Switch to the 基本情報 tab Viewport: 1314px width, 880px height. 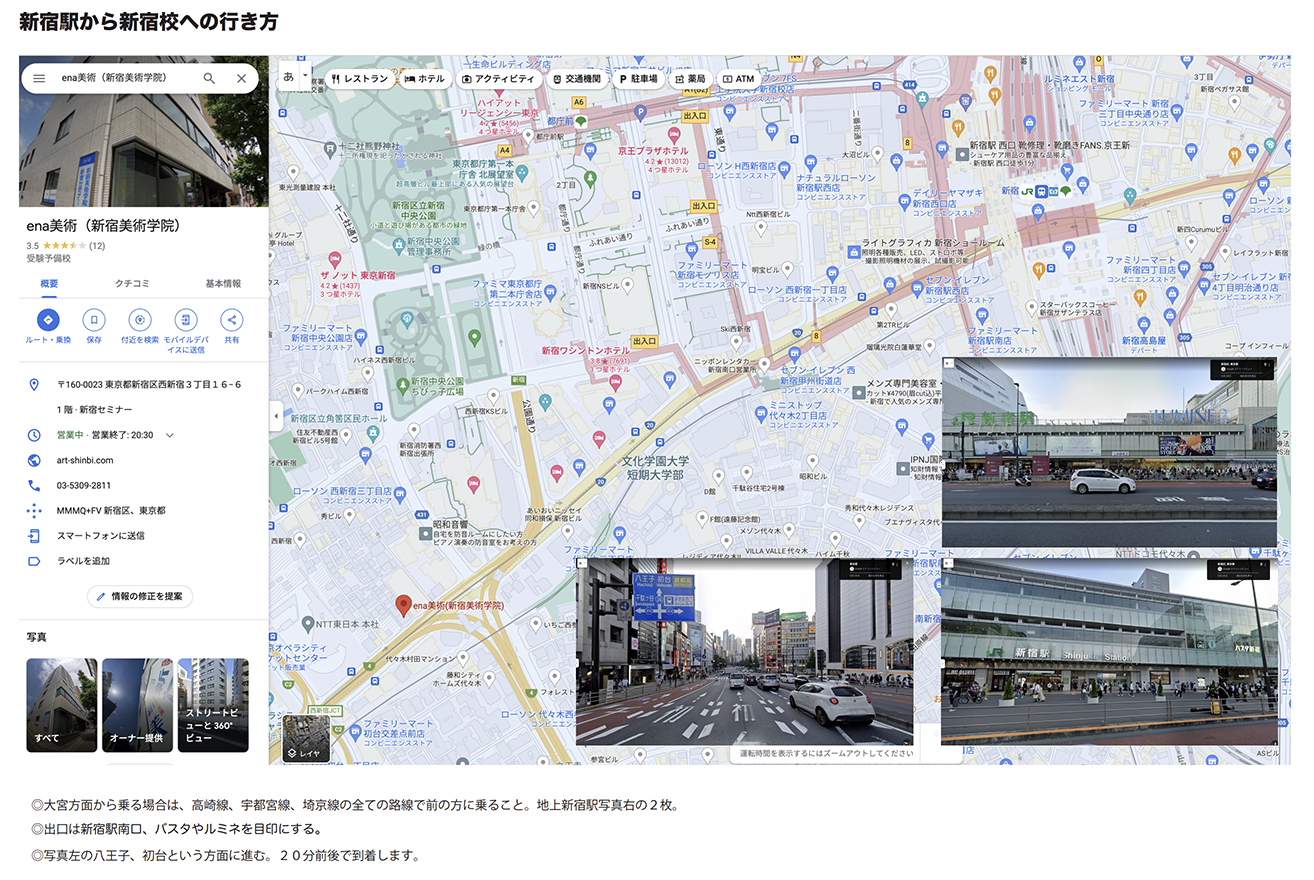tap(223, 283)
